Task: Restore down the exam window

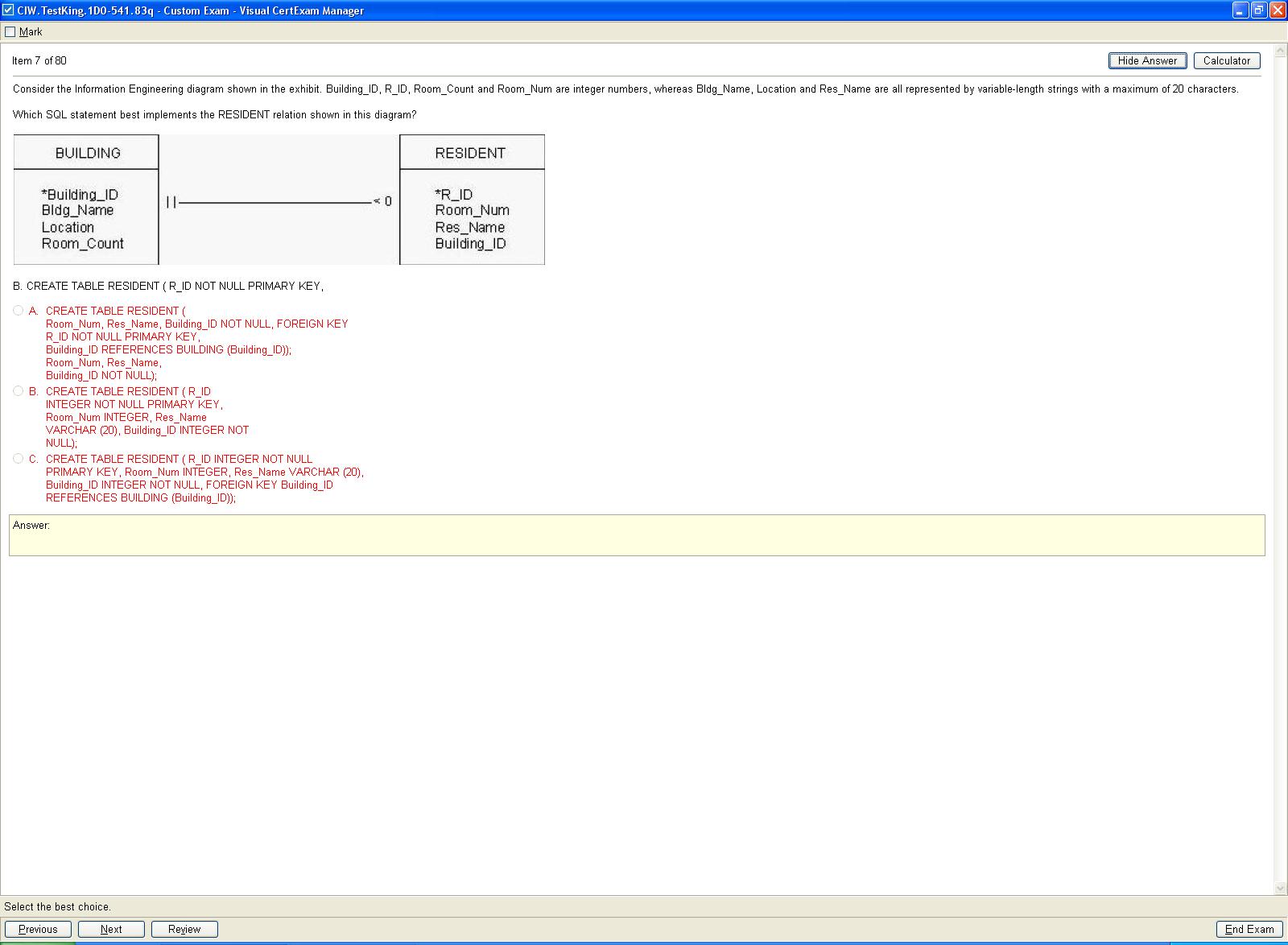Action: (1258, 10)
